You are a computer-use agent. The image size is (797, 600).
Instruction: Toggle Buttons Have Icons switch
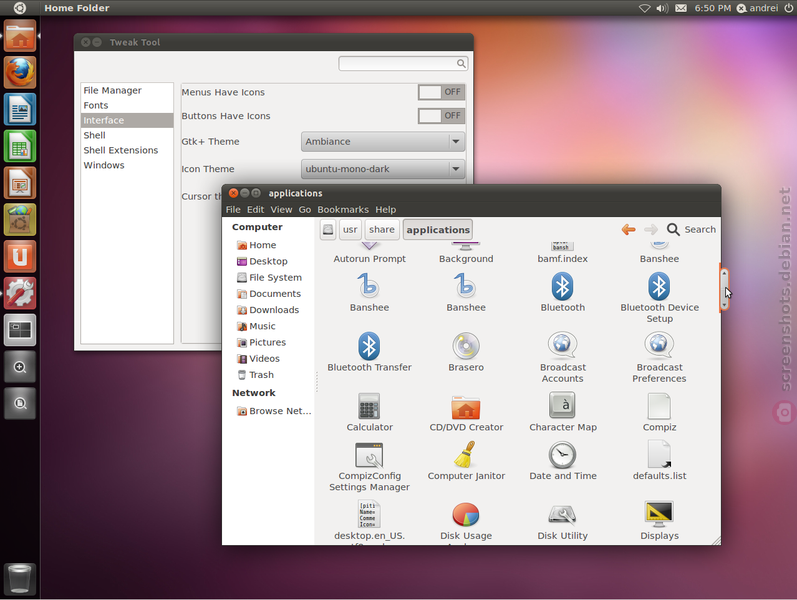coord(441,116)
